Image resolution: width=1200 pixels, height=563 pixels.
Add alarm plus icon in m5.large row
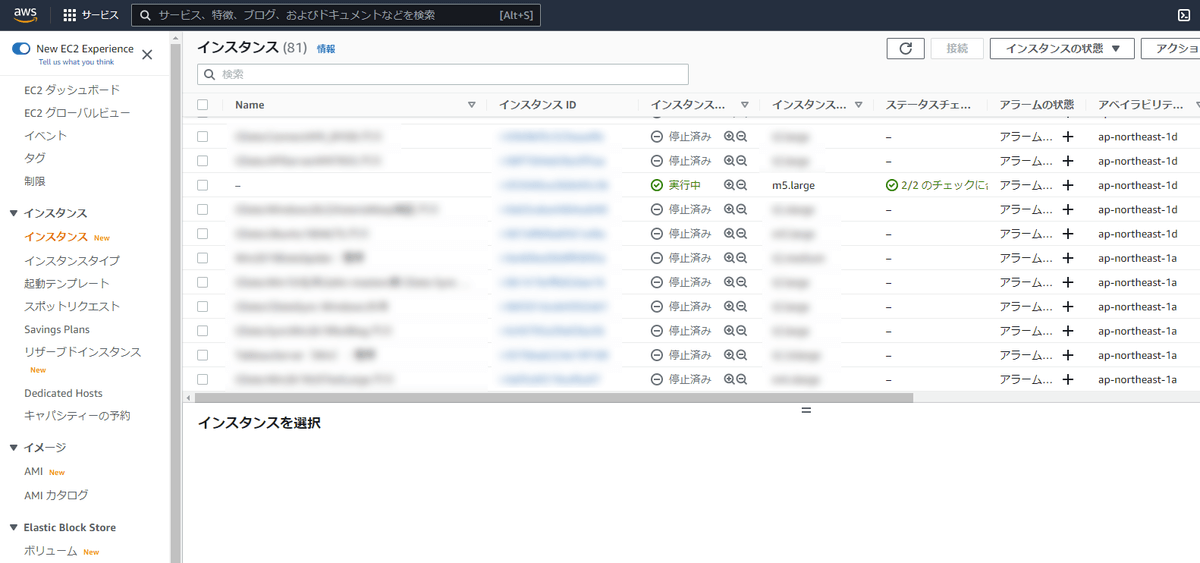1067,185
